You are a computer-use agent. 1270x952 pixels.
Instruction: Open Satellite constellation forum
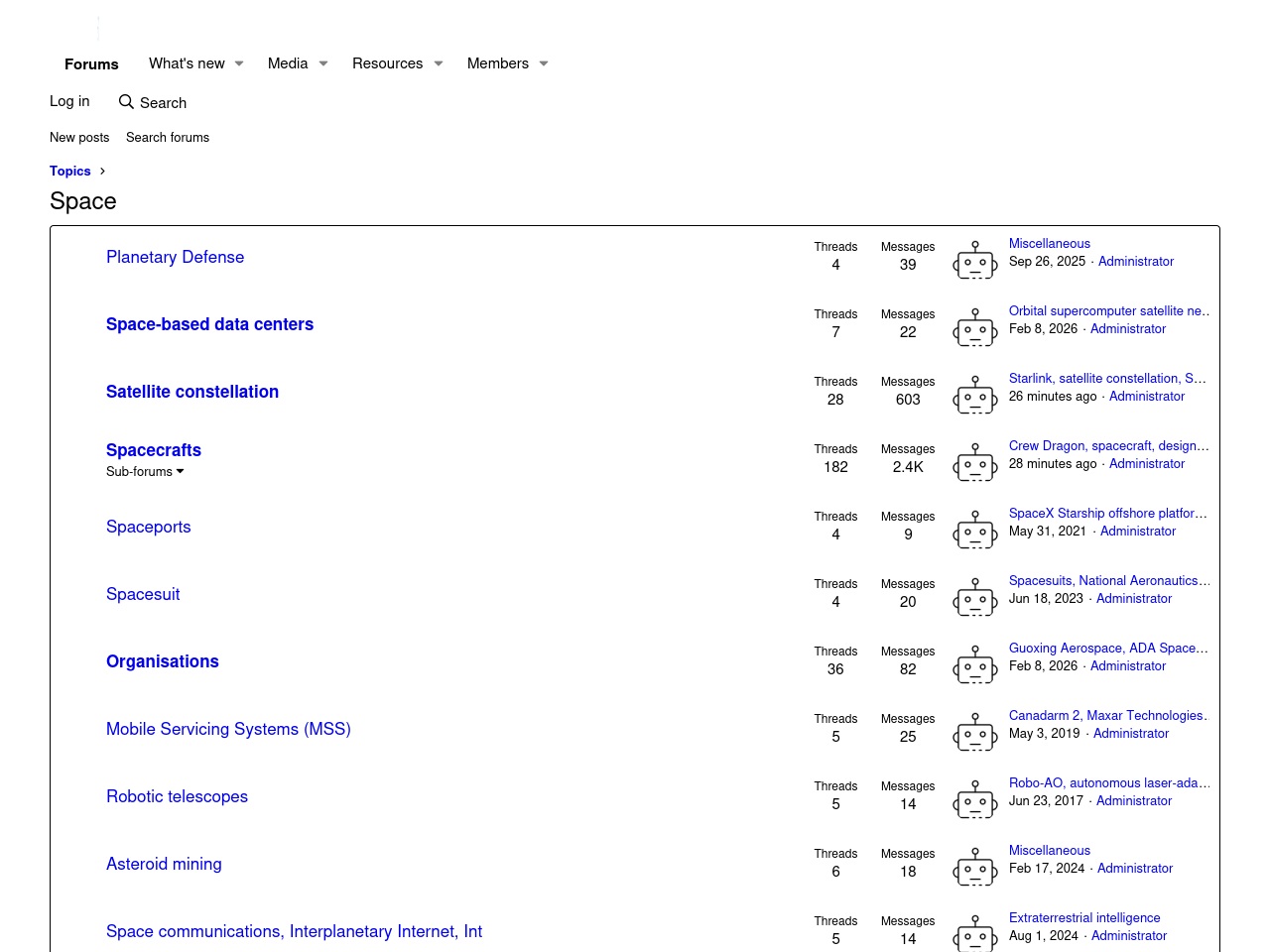click(x=192, y=392)
